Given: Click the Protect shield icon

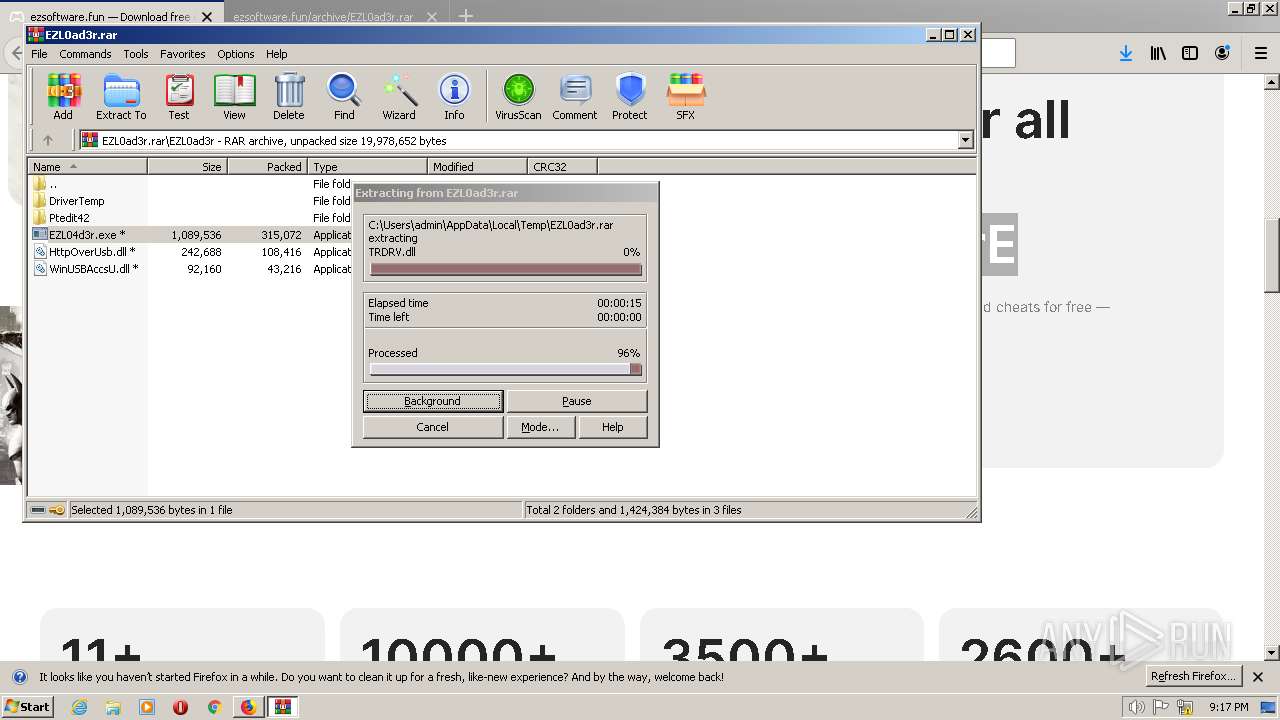Looking at the screenshot, I should click(630, 97).
